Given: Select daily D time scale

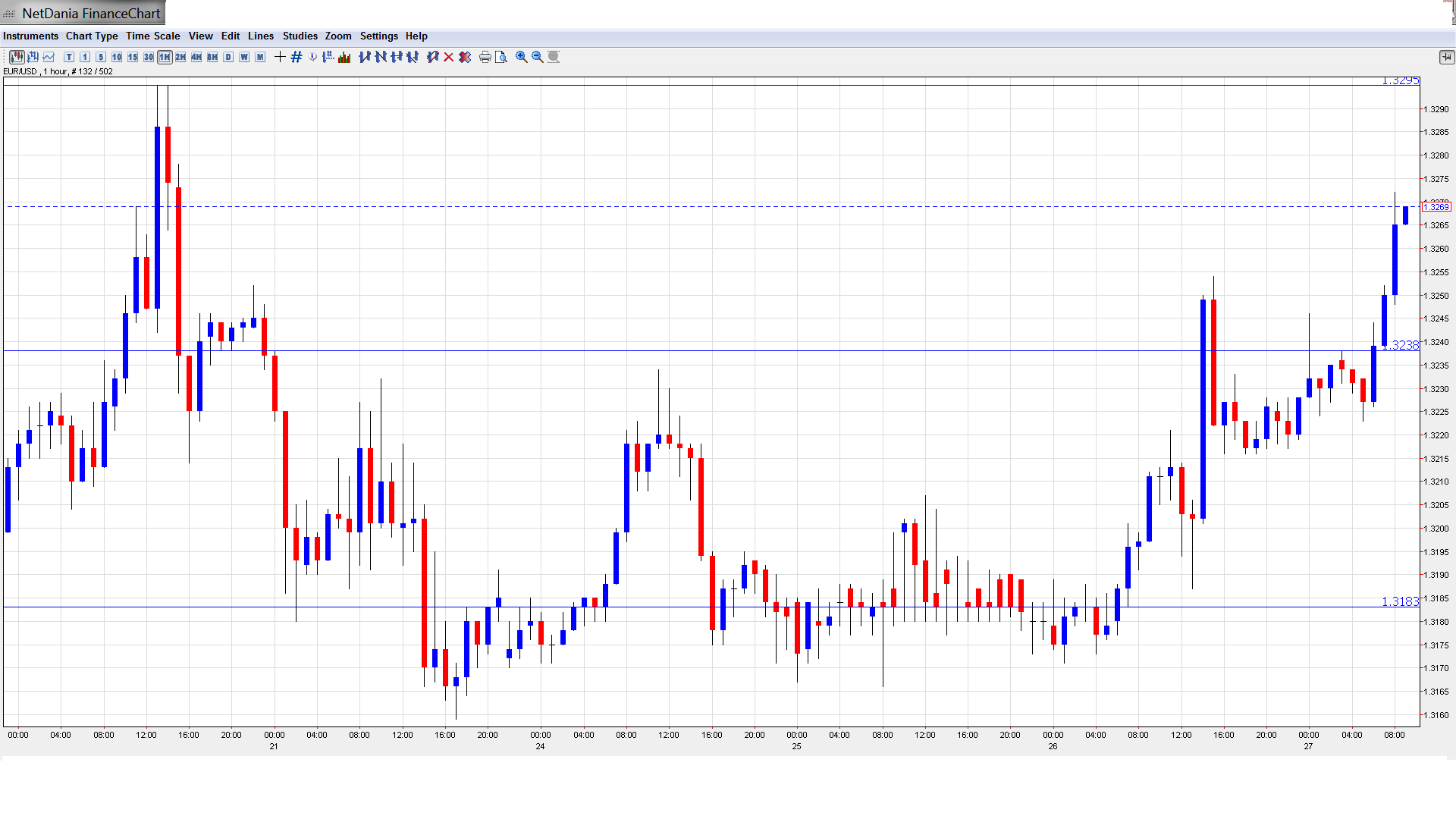Looking at the screenshot, I should pyautogui.click(x=228, y=57).
